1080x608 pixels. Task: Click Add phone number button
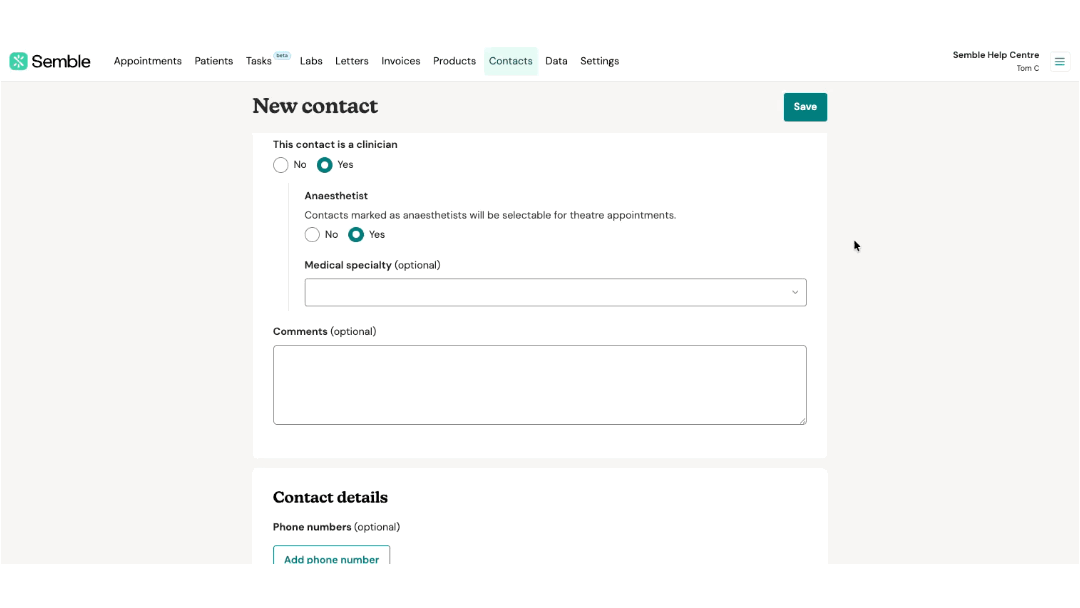(x=331, y=559)
